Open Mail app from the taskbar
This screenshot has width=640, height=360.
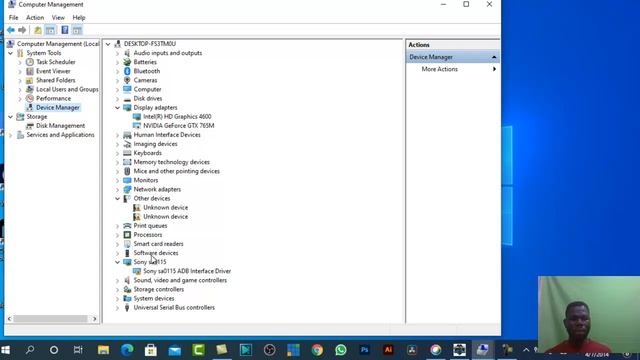coord(175,350)
